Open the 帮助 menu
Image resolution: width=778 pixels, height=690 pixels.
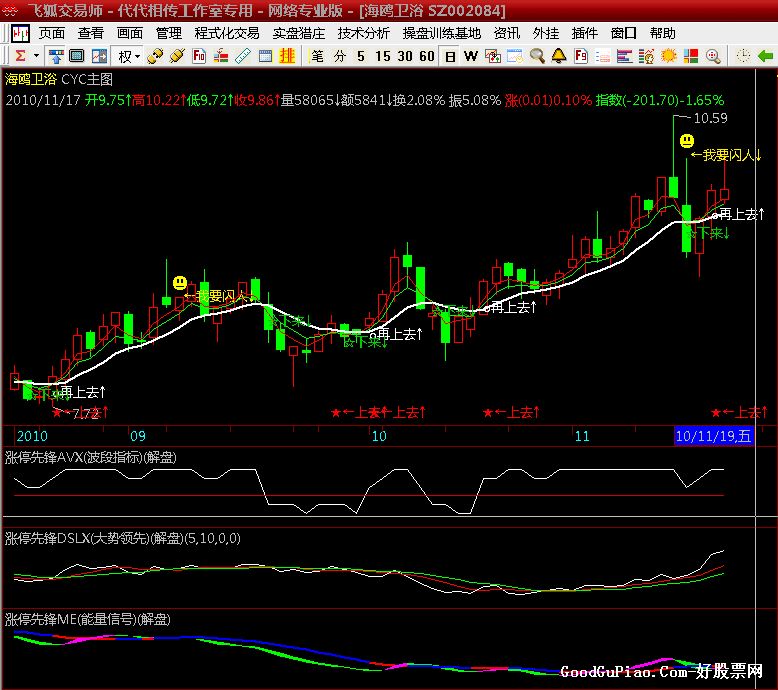662,33
